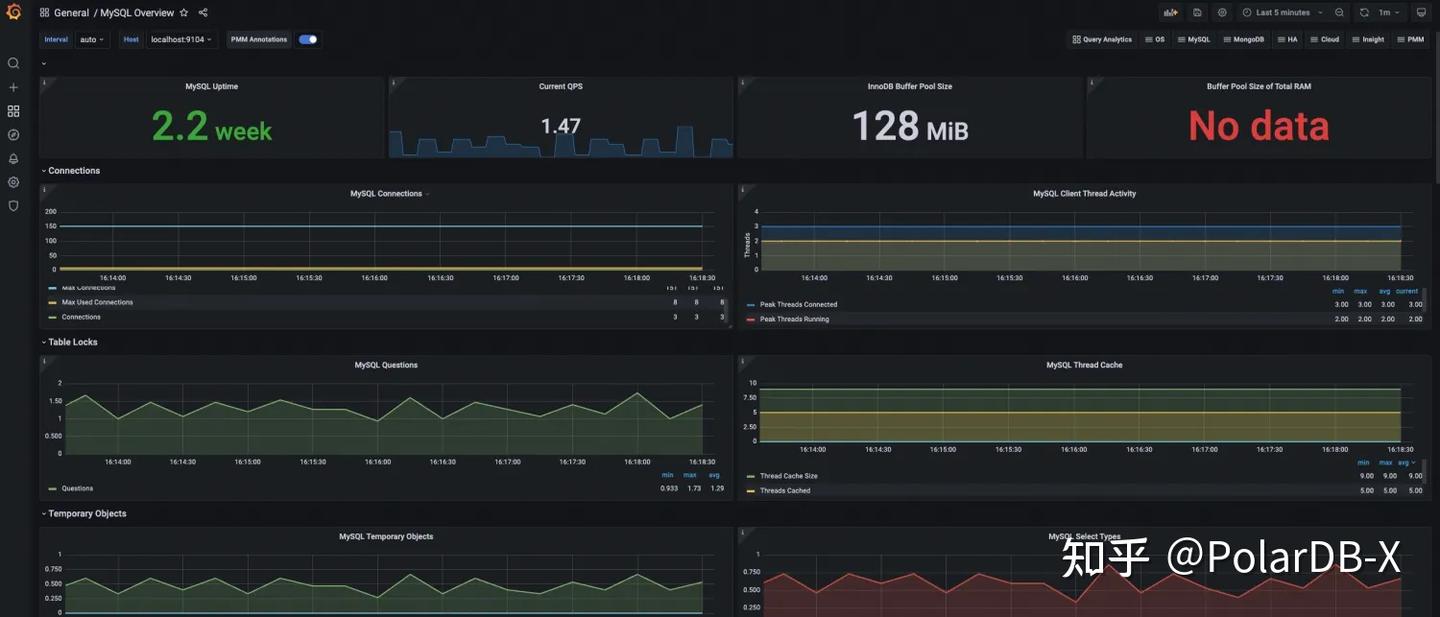Add panel using the top bar icon
Image resolution: width=1440 pixels, height=617 pixels.
pos(1170,13)
